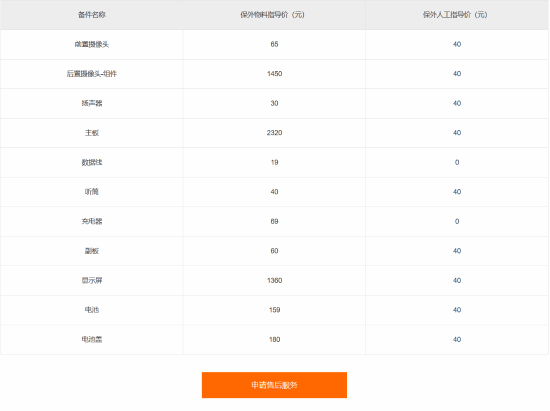The width and height of the screenshot is (550, 411).
Task: Select the 保外物料指导价(元) column header
Action: point(273,15)
